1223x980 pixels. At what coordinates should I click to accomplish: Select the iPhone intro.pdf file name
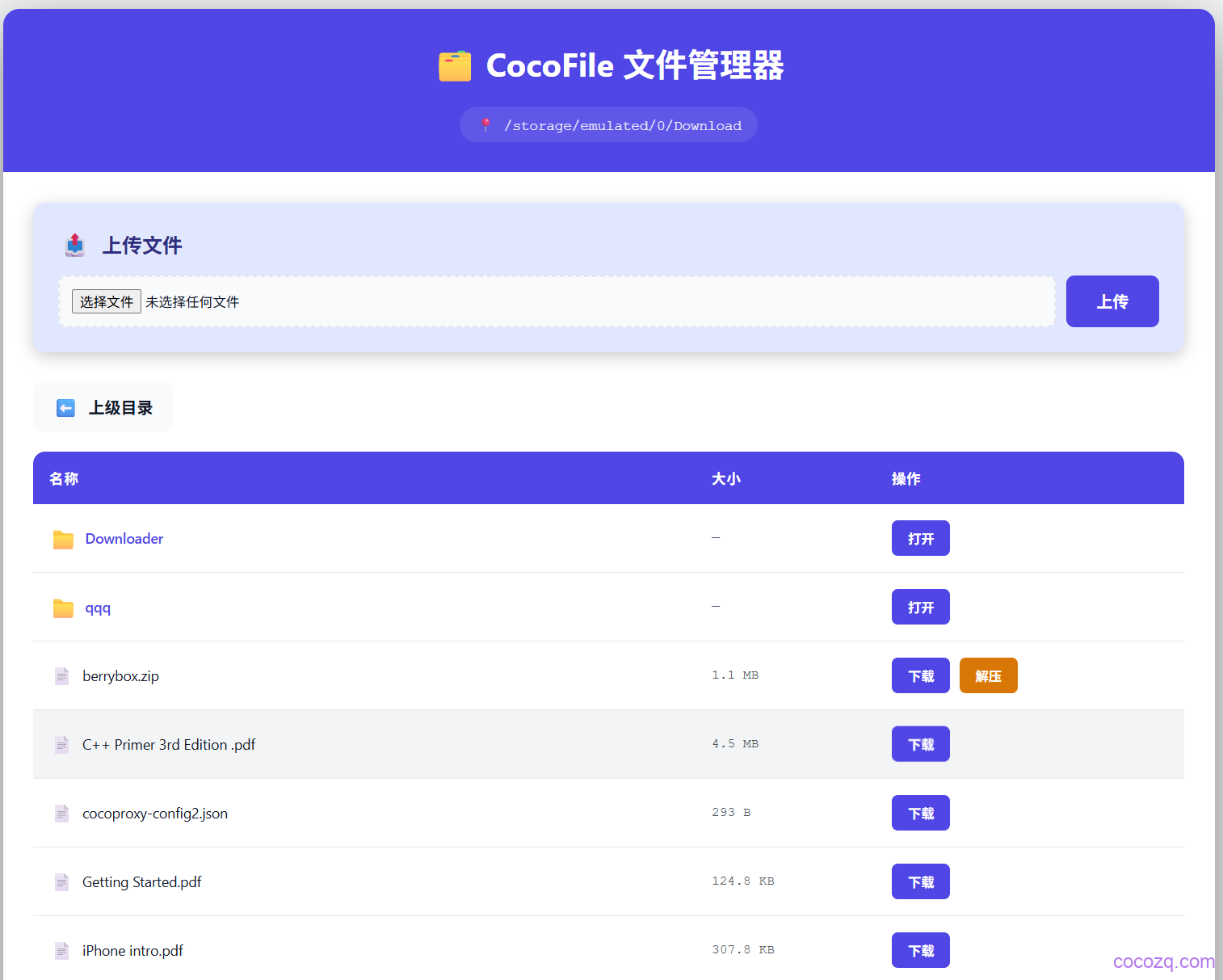click(x=132, y=951)
